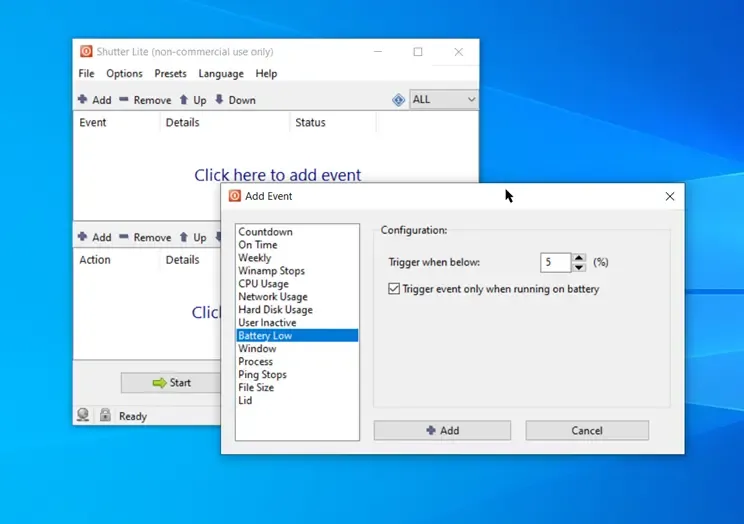Select Window in the event list
744x524 pixels.
coord(297,348)
